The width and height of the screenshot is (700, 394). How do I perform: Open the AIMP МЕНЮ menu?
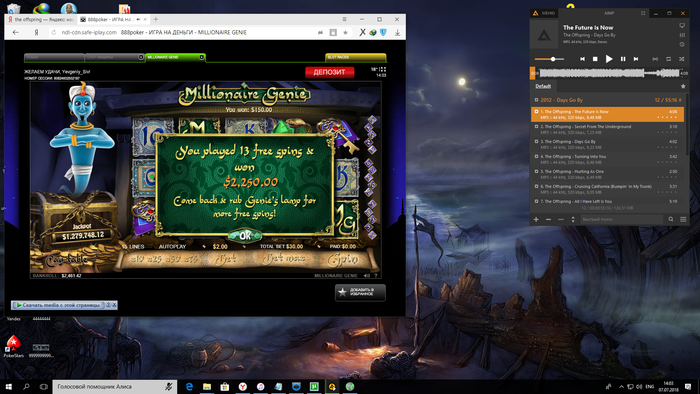544,13
